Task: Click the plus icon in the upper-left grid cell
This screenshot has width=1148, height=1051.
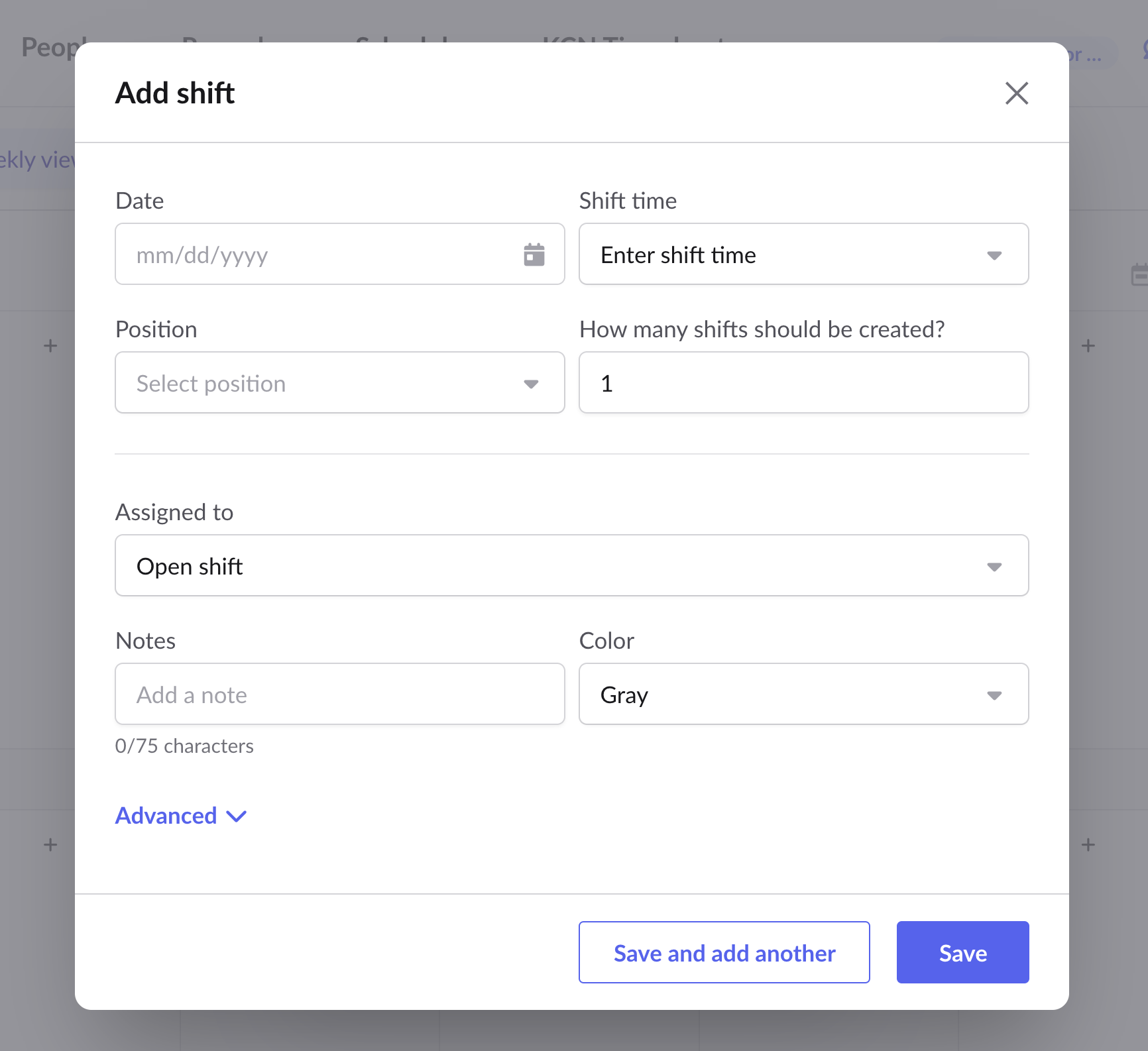Action: [x=49, y=345]
